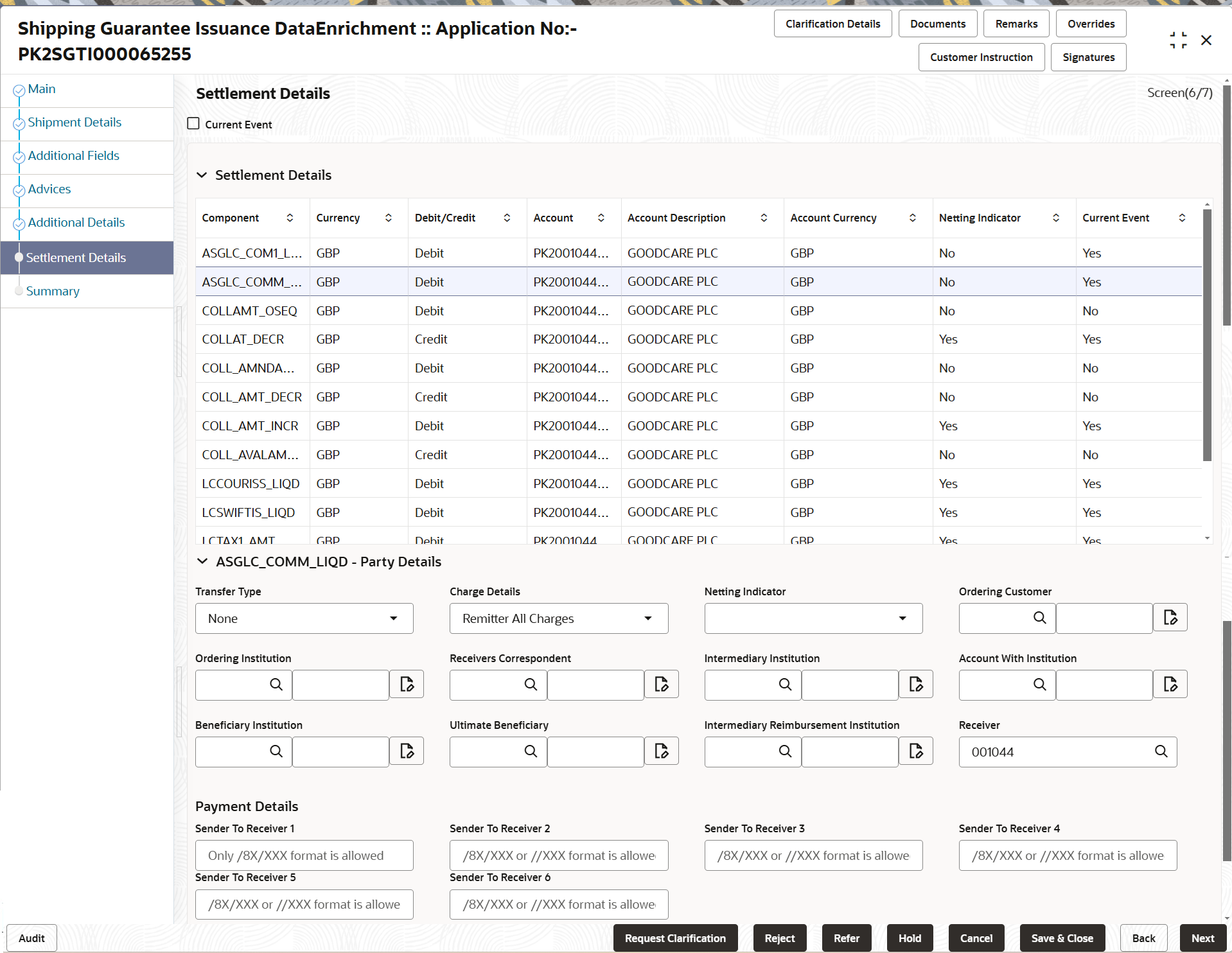
Task: Enable the Current Event checkbox
Action: point(193,123)
